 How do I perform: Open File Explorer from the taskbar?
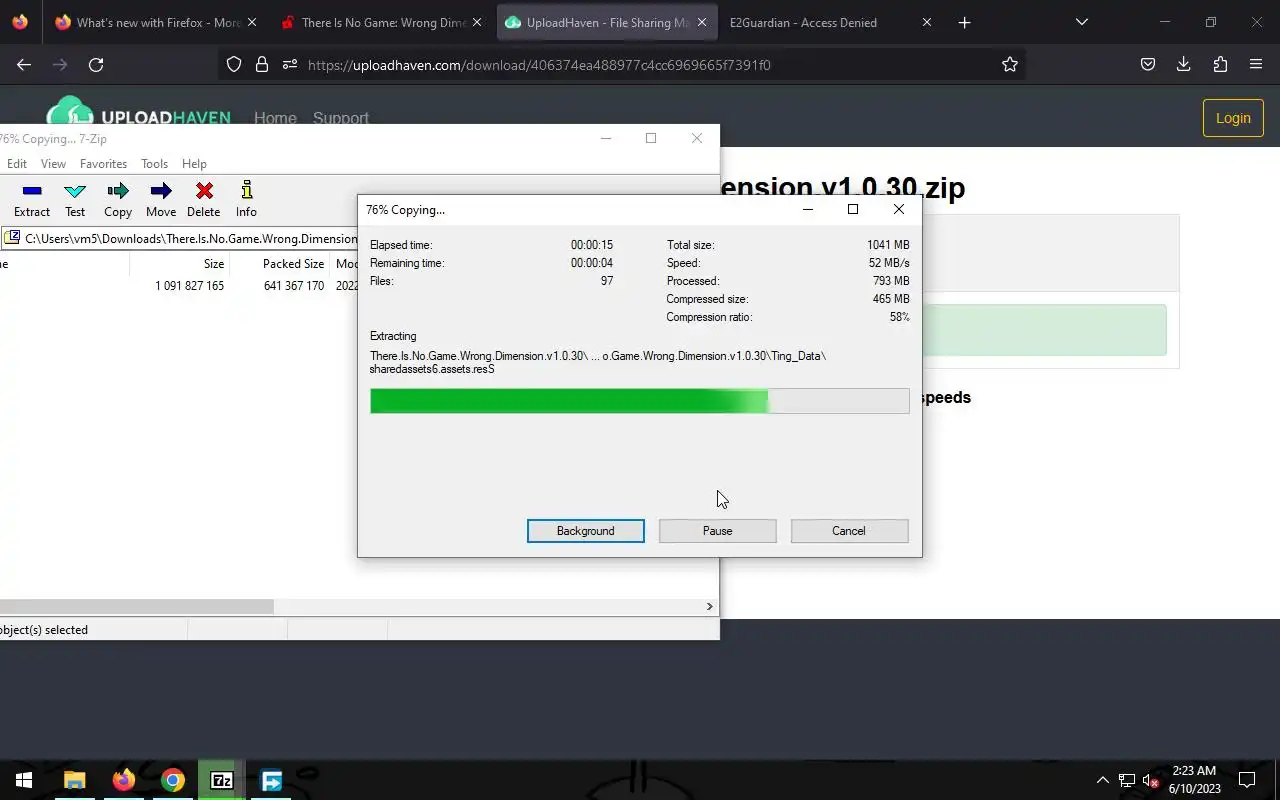tap(75, 780)
